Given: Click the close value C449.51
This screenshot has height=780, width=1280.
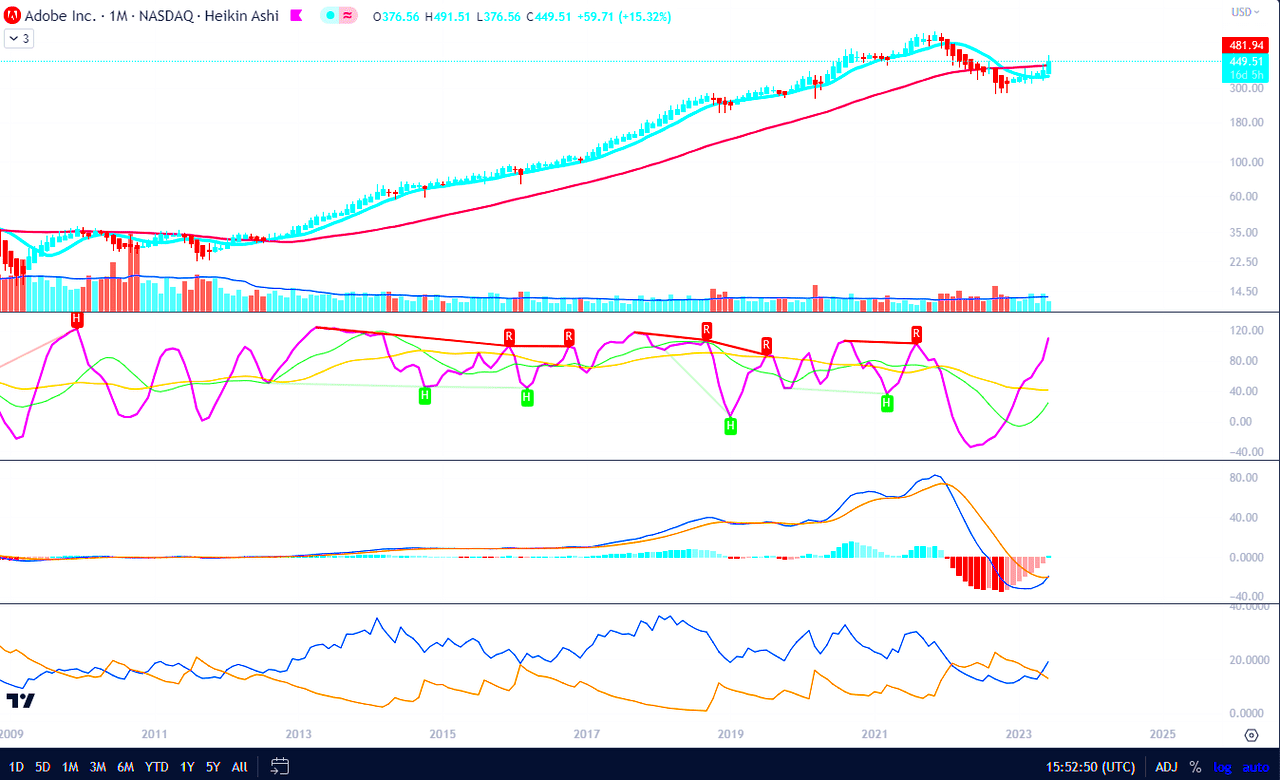Looking at the screenshot, I should pyautogui.click(x=547, y=17).
